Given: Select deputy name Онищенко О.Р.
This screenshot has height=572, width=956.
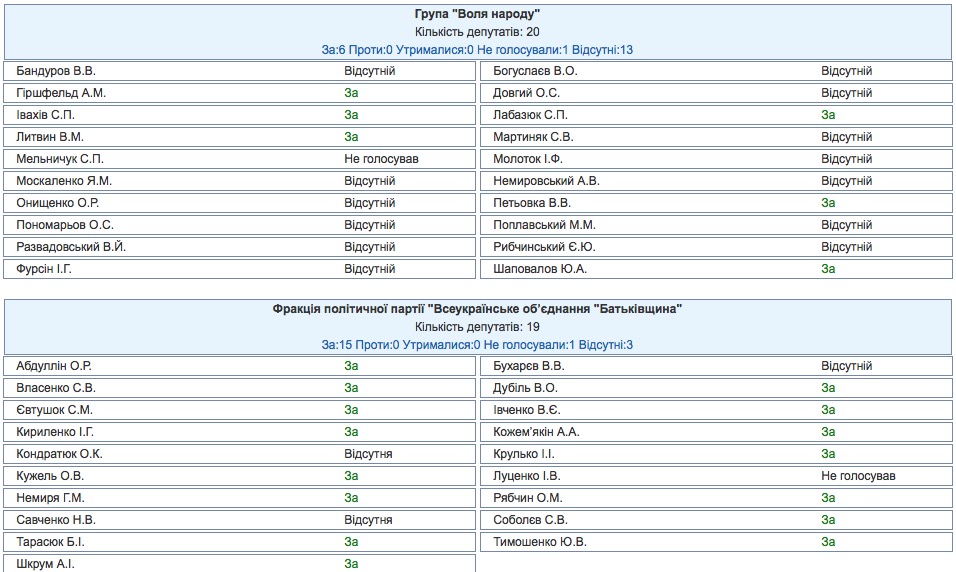Looking at the screenshot, I should pyautogui.click(x=57, y=203).
